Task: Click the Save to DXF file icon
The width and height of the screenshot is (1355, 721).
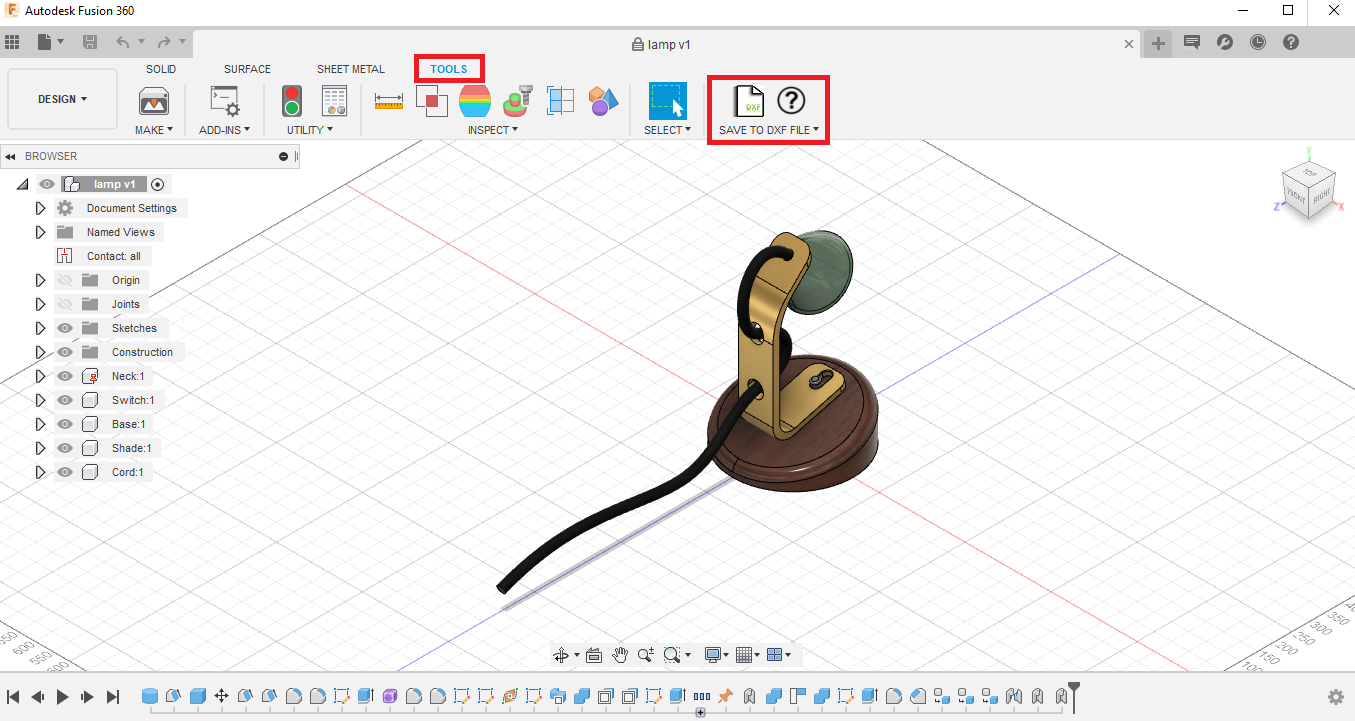Action: click(748, 101)
